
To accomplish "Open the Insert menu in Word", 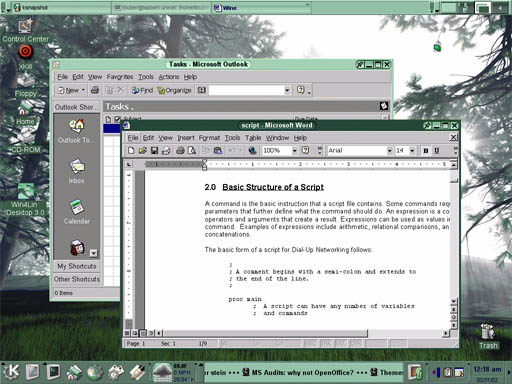I will point(186,138).
